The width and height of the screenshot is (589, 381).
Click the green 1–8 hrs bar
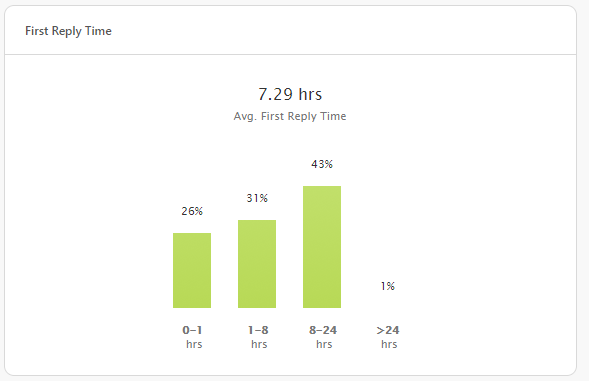[x=257, y=264]
